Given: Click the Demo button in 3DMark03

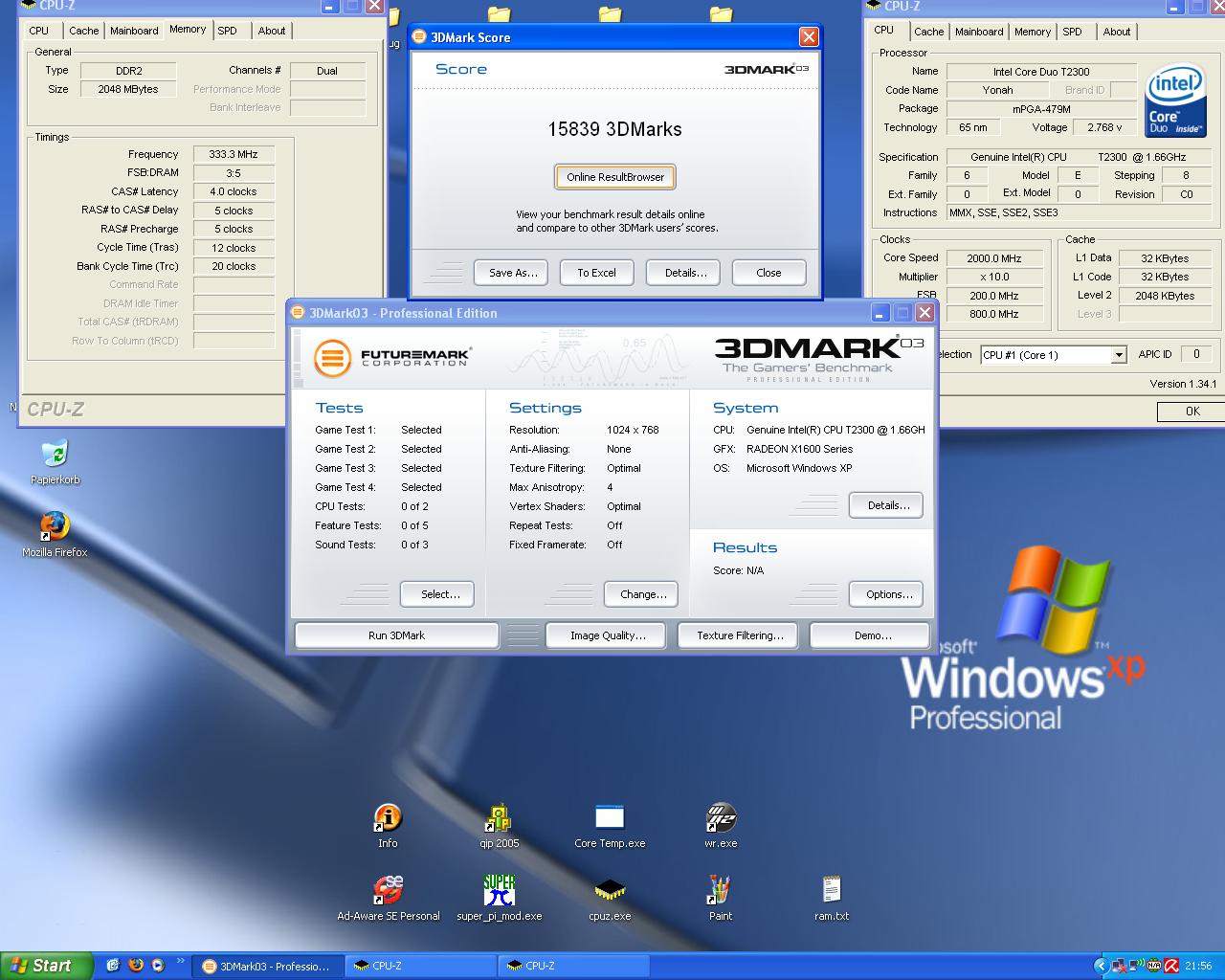Looking at the screenshot, I should click(x=872, y=635).
